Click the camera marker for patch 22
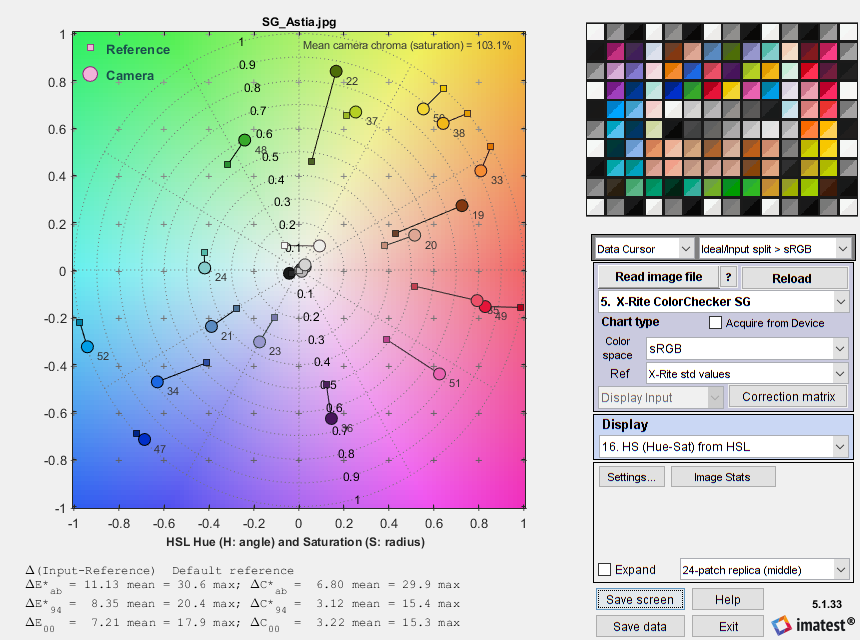The width and height of the screenshot is (860, 640). pyautogui.click(x=336, y=71)
